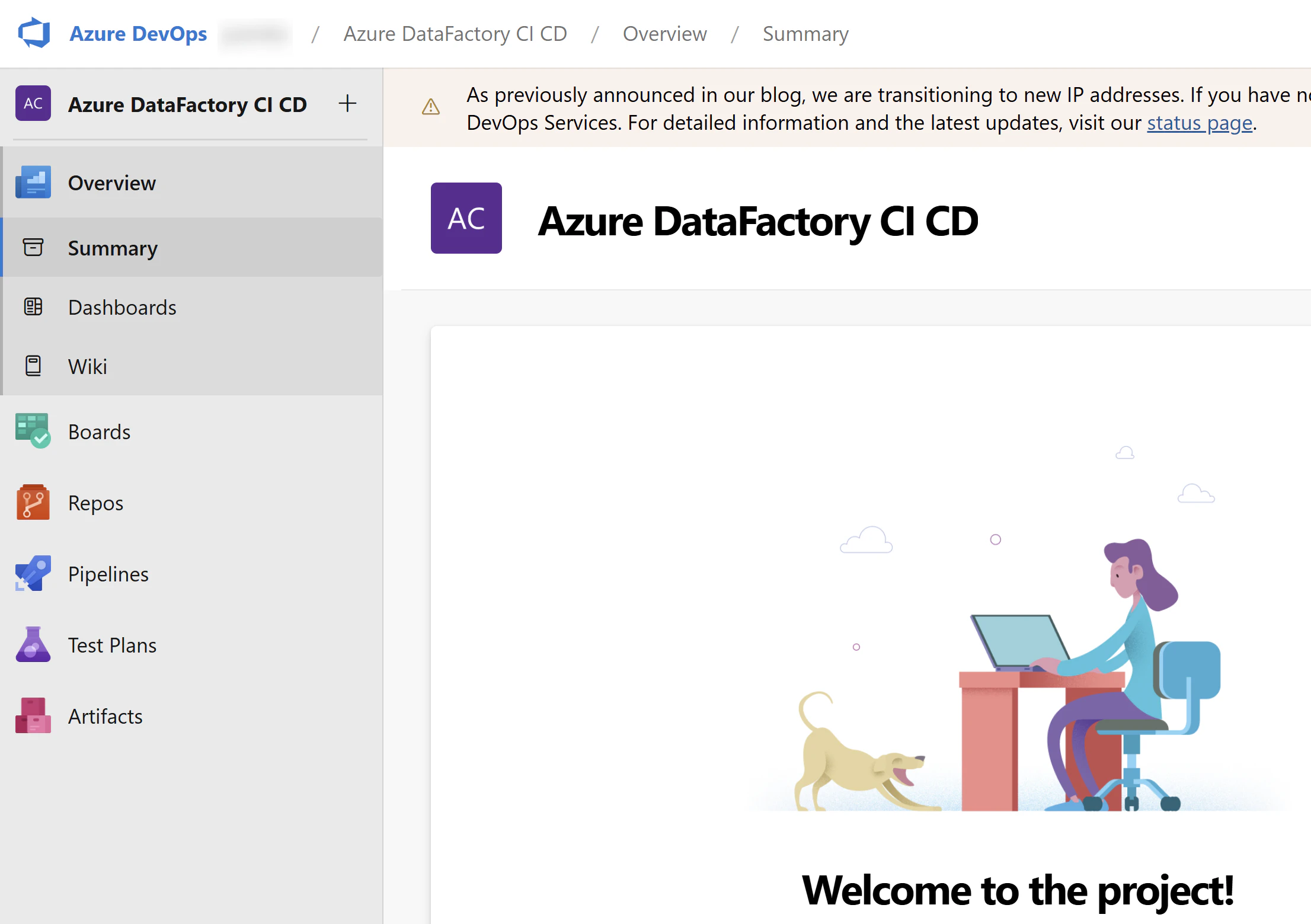Click the Summary archive icon
The image size is (1311, 924).
tap(33, 247)
